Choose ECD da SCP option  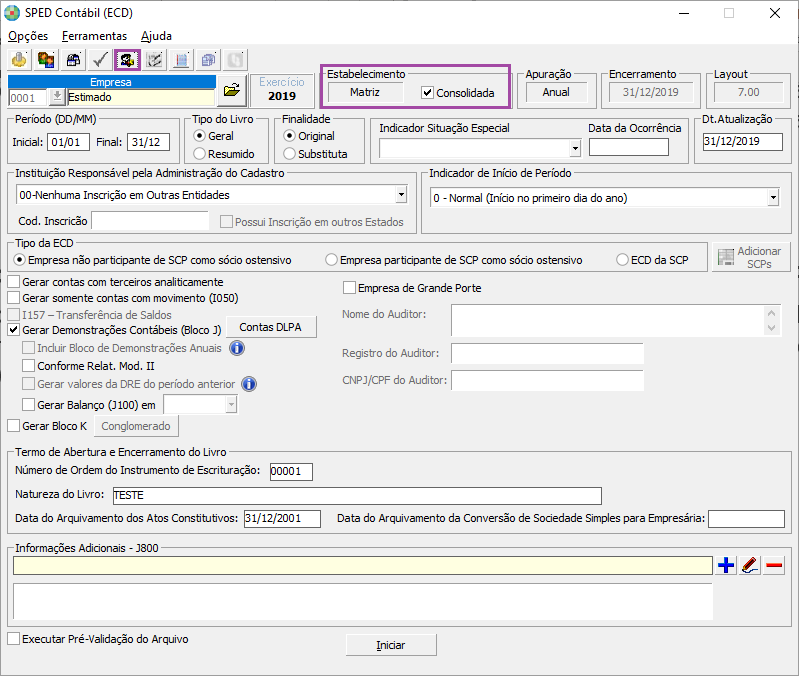coord(622,260)
